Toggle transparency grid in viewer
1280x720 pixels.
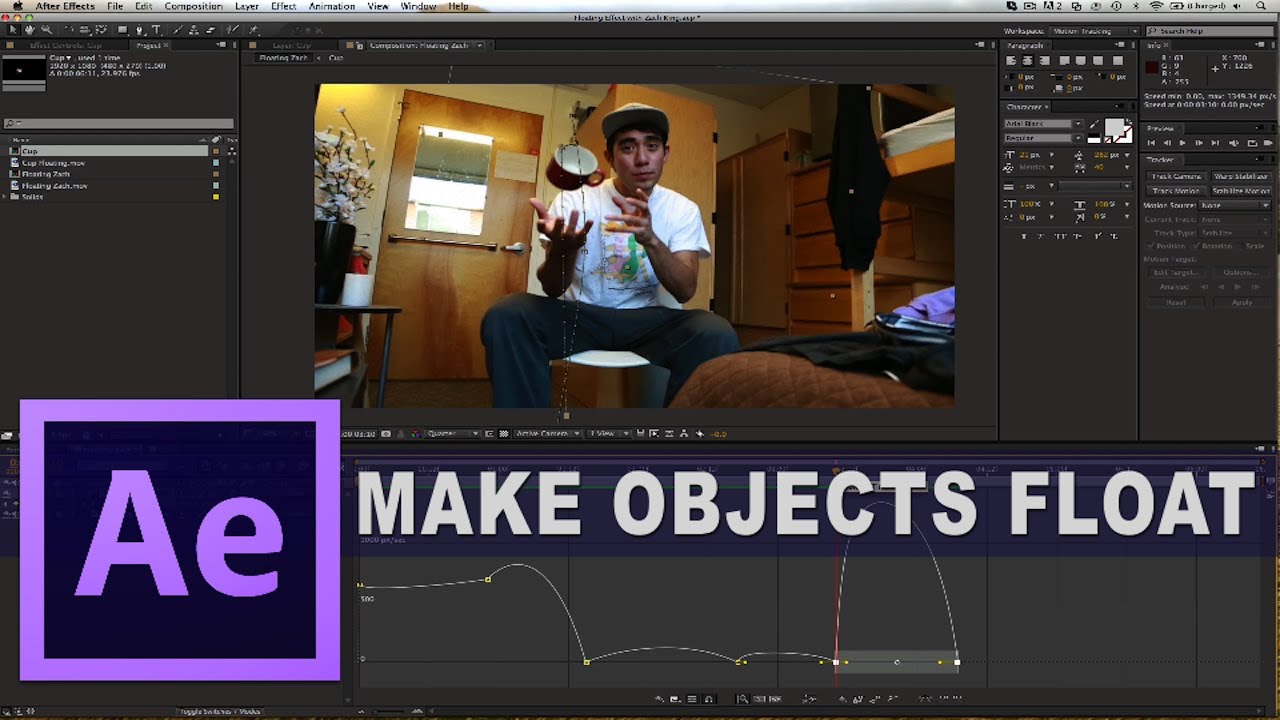[x=504, y=433]
